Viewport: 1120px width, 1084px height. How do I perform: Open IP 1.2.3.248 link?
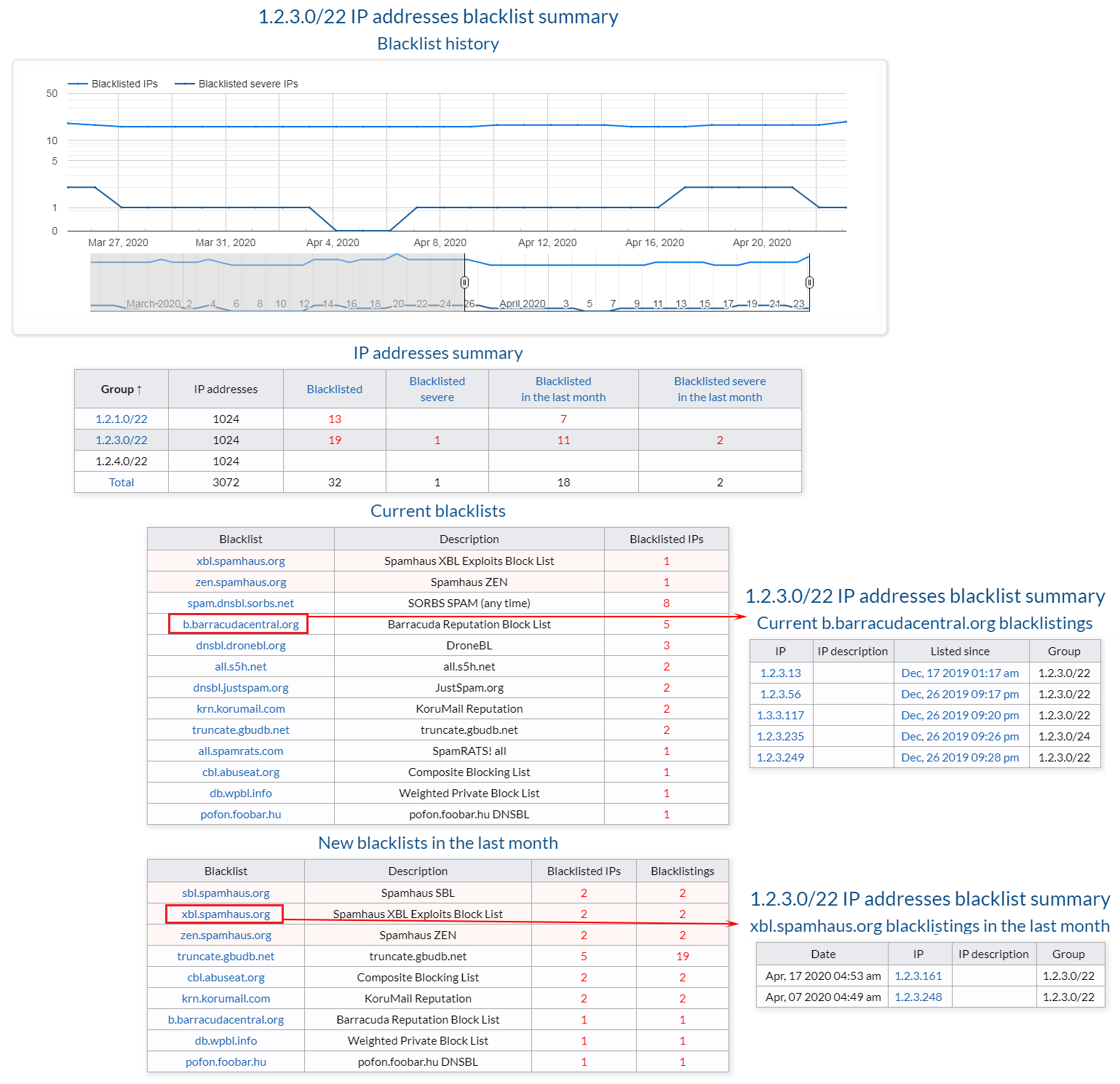(918, 997)
